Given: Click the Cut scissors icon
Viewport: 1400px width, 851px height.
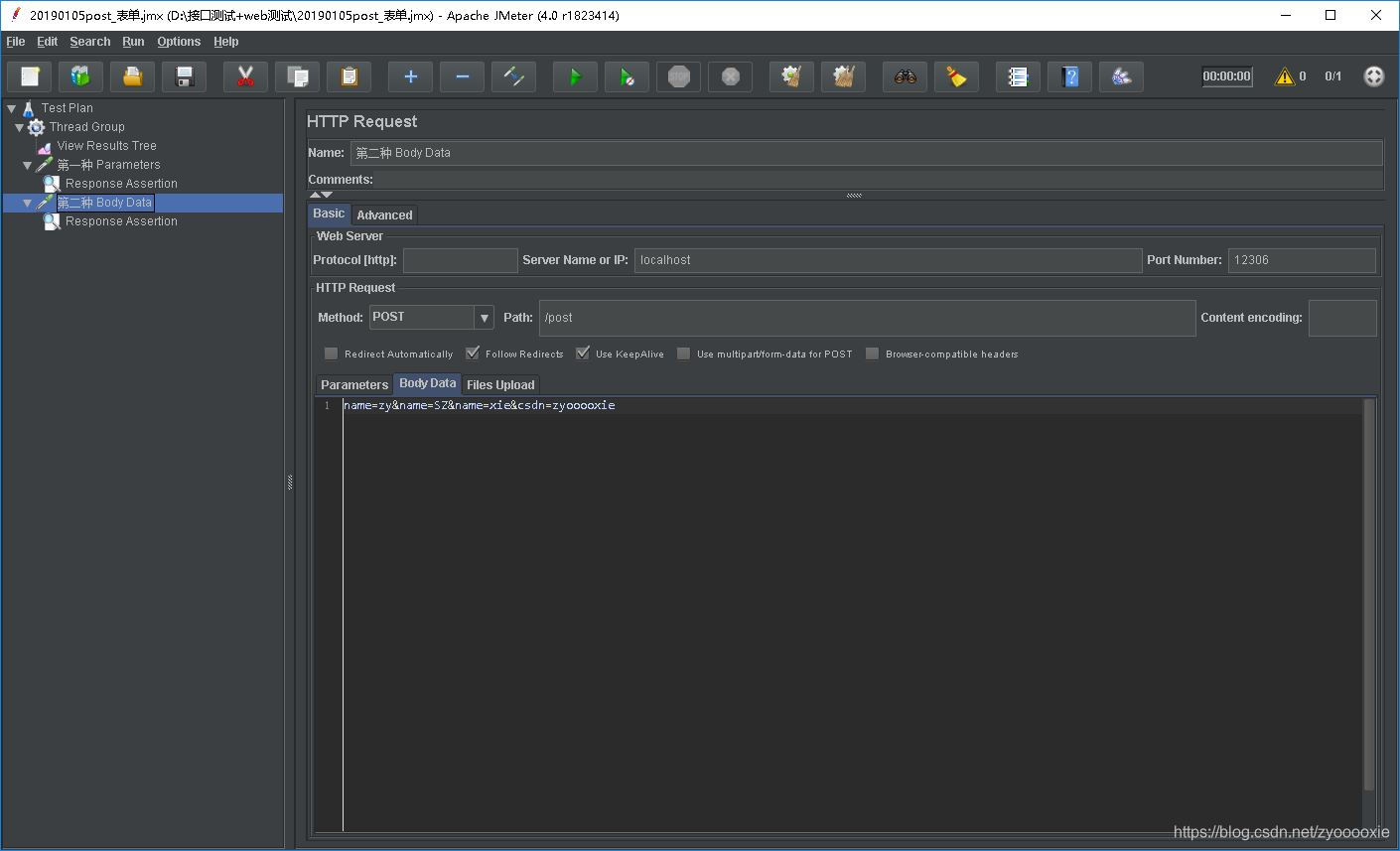Looking at the screenshot, I should click(245, 76).
